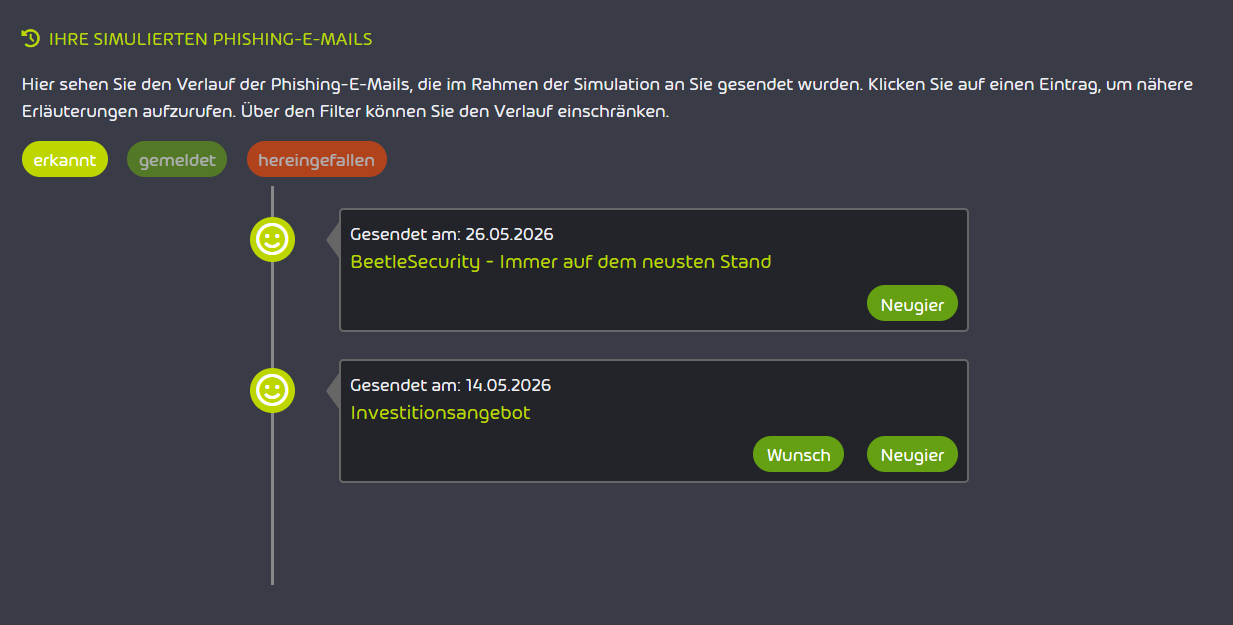This screenshot has height=625, width=1233.
Task: Click the Neugier tag on the BeetleSecurity entry
Action: pos(912,304)
